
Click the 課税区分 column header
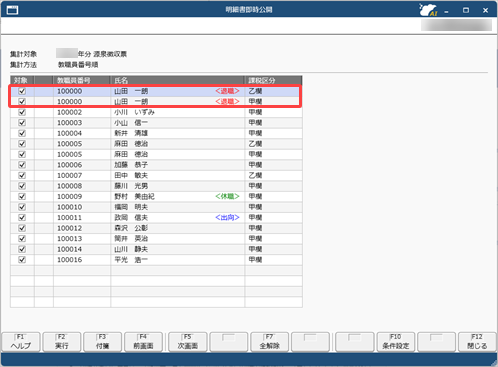pos(273,80)
